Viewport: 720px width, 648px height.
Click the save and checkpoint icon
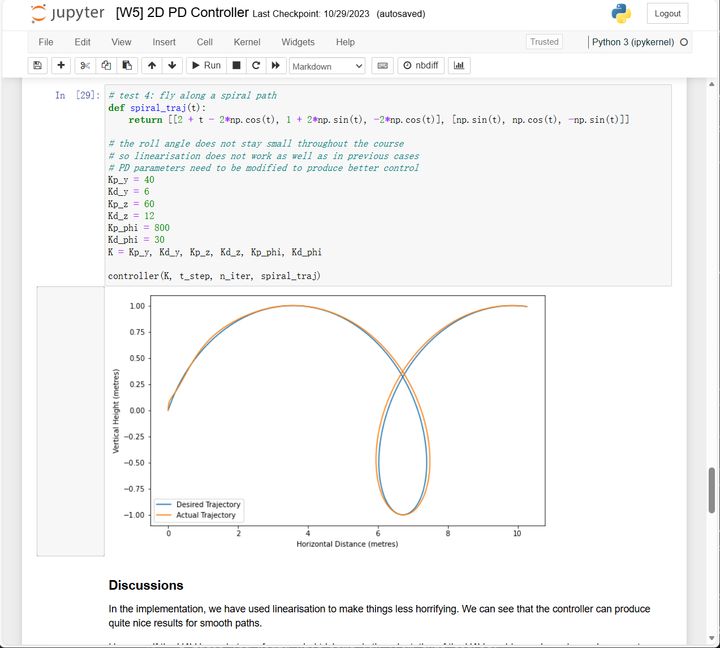click(38, 65)
